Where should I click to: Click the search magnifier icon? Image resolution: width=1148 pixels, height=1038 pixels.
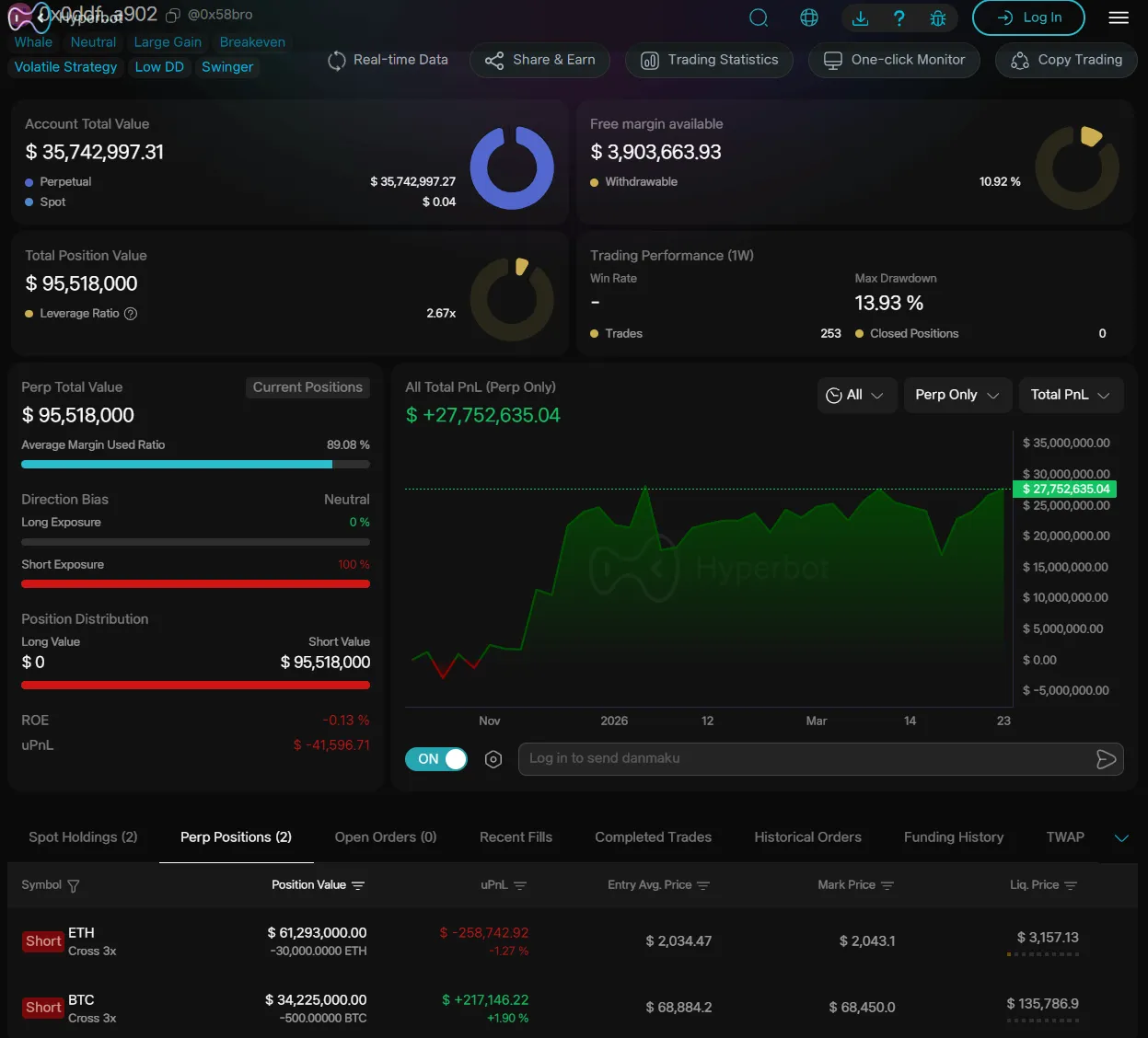click(x=759, y=17)
